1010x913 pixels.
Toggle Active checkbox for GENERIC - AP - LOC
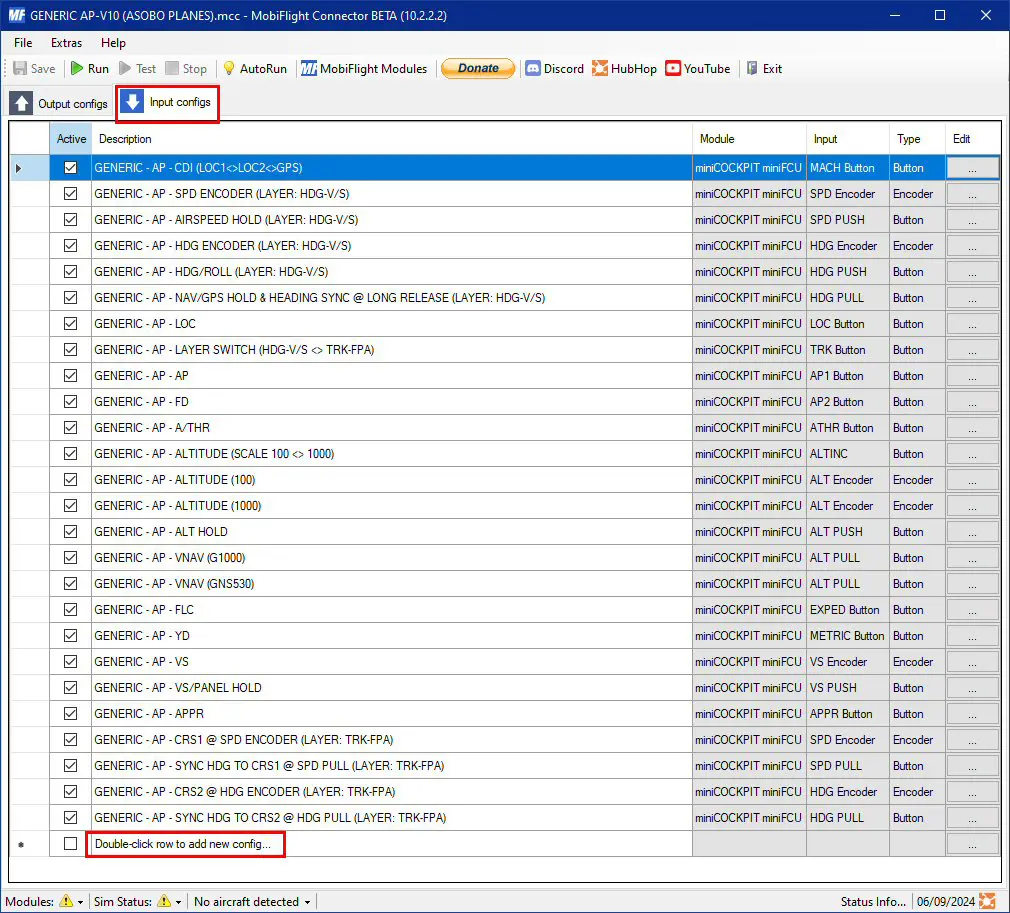(70, 323)
